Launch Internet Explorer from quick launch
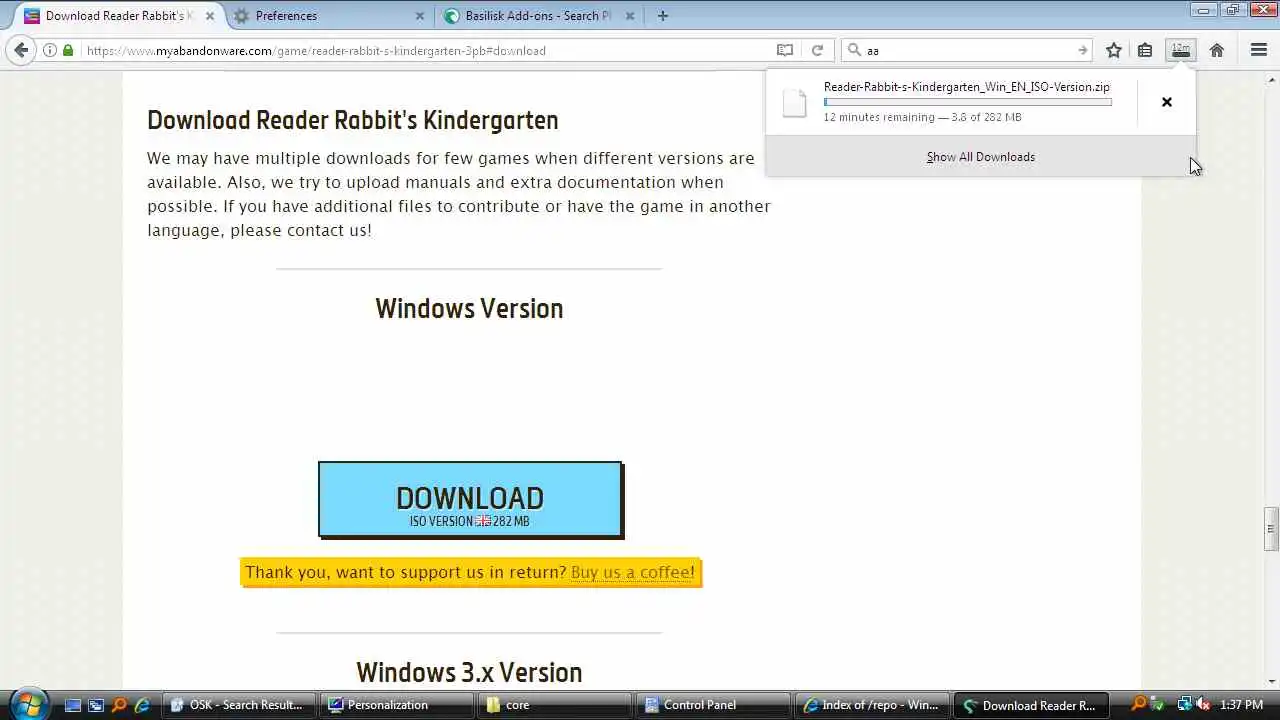Viewport: 1280px width, 720px height. click(142, 705)
